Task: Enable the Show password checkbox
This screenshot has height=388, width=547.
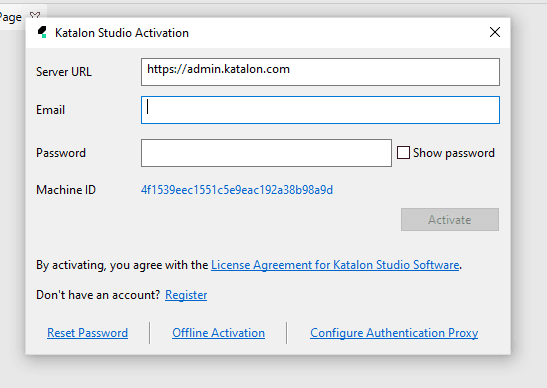Action: (403, 153)
